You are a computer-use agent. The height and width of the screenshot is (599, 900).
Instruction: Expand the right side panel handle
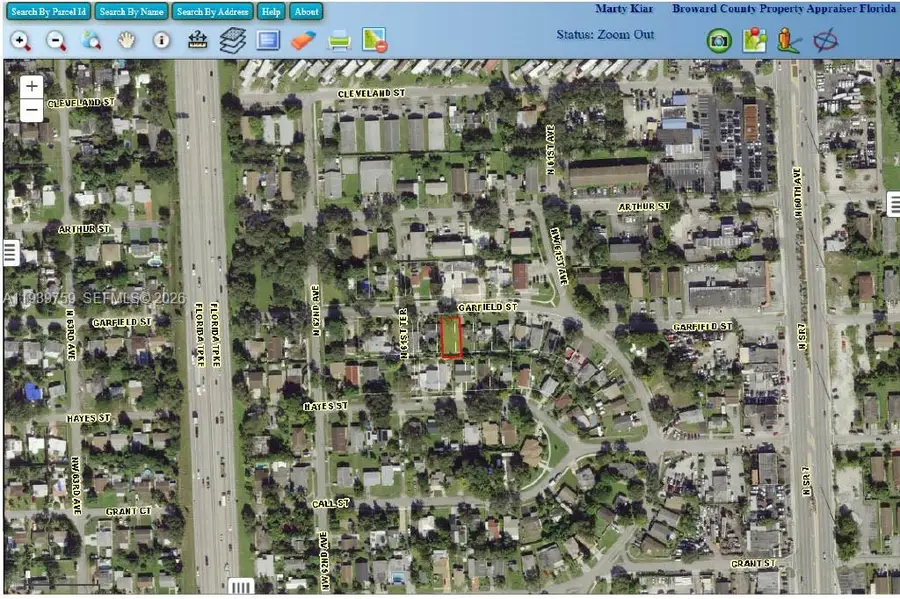click(x=893, y=203)
